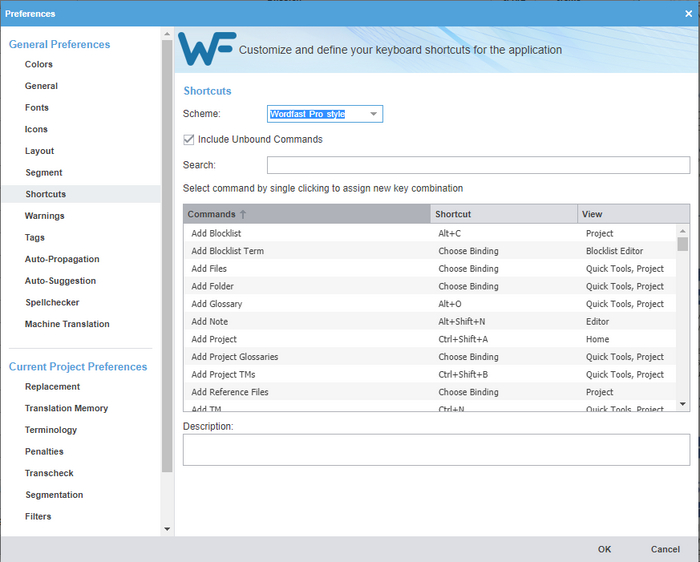Click the Wordfast WF logo icon
The width and height of the screenshot is (700, 562).
coord(206,49)
